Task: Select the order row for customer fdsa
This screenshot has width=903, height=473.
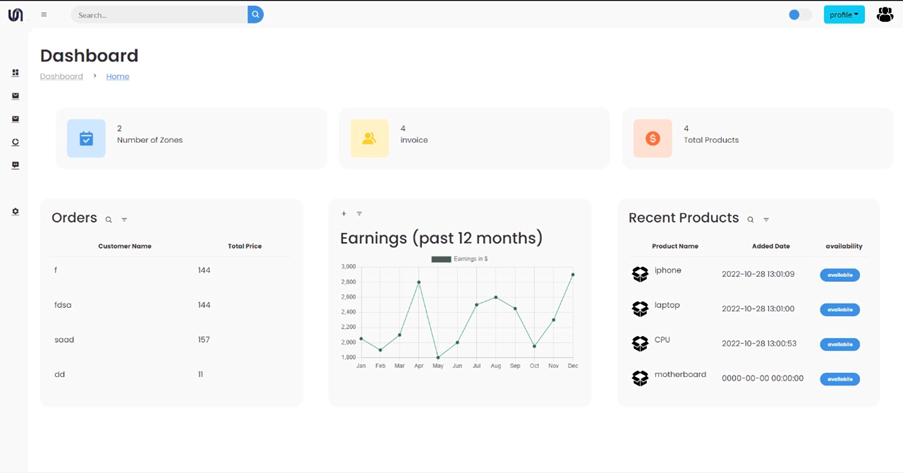Action: click(172, 305)
